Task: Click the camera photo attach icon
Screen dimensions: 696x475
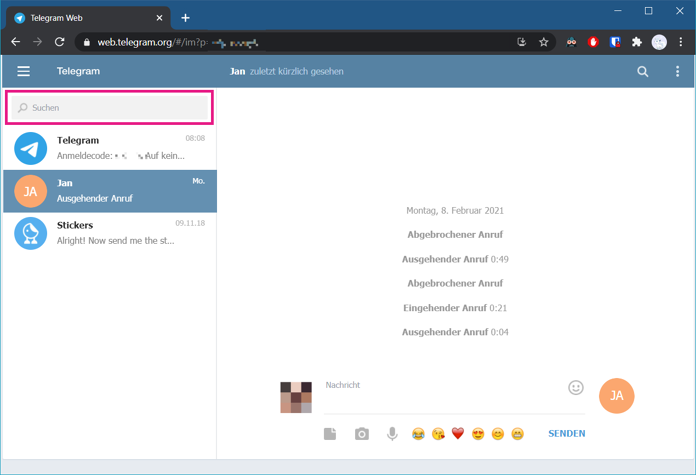Action: click(362, 434)
